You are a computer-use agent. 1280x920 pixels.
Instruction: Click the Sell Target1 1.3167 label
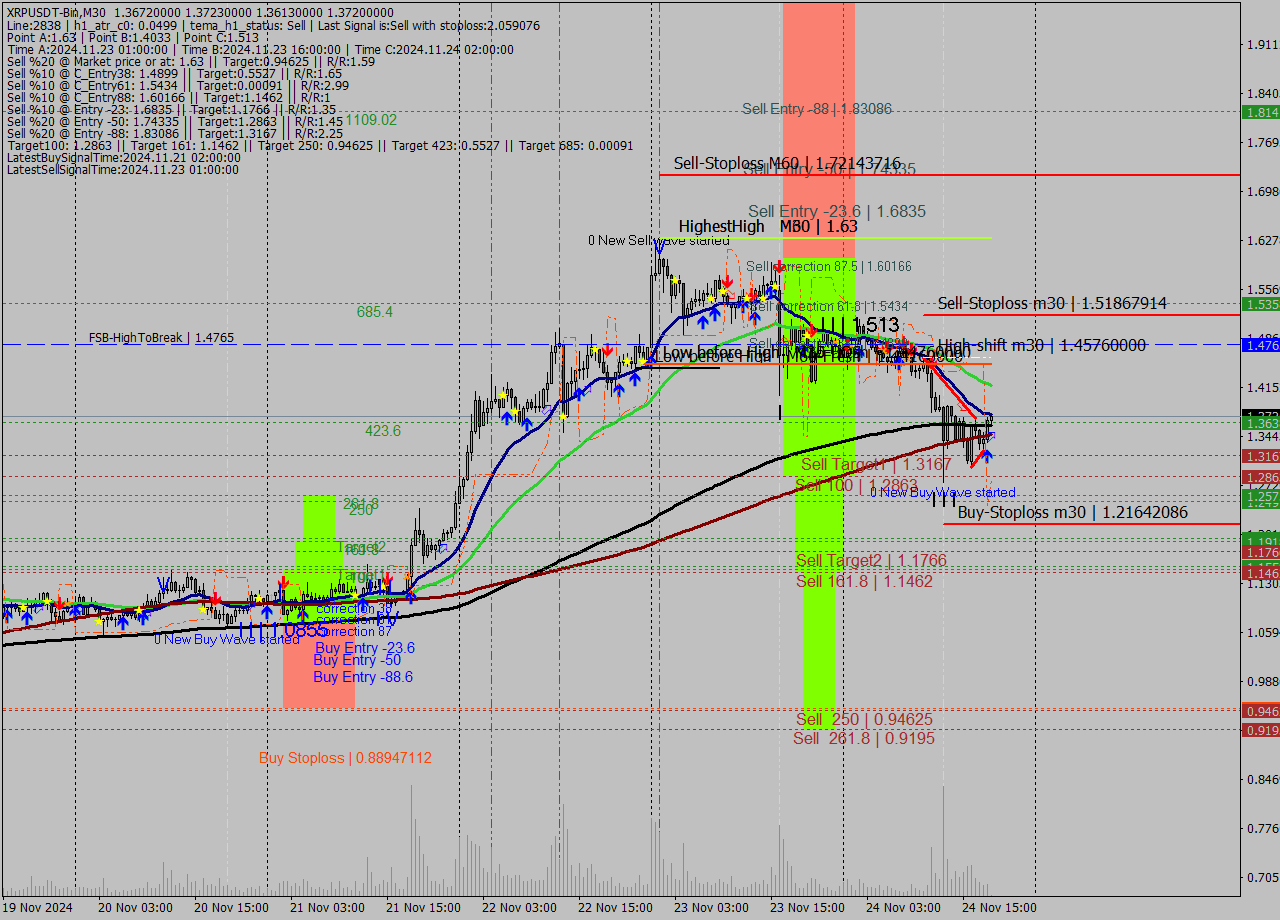(x=877, y=465)
